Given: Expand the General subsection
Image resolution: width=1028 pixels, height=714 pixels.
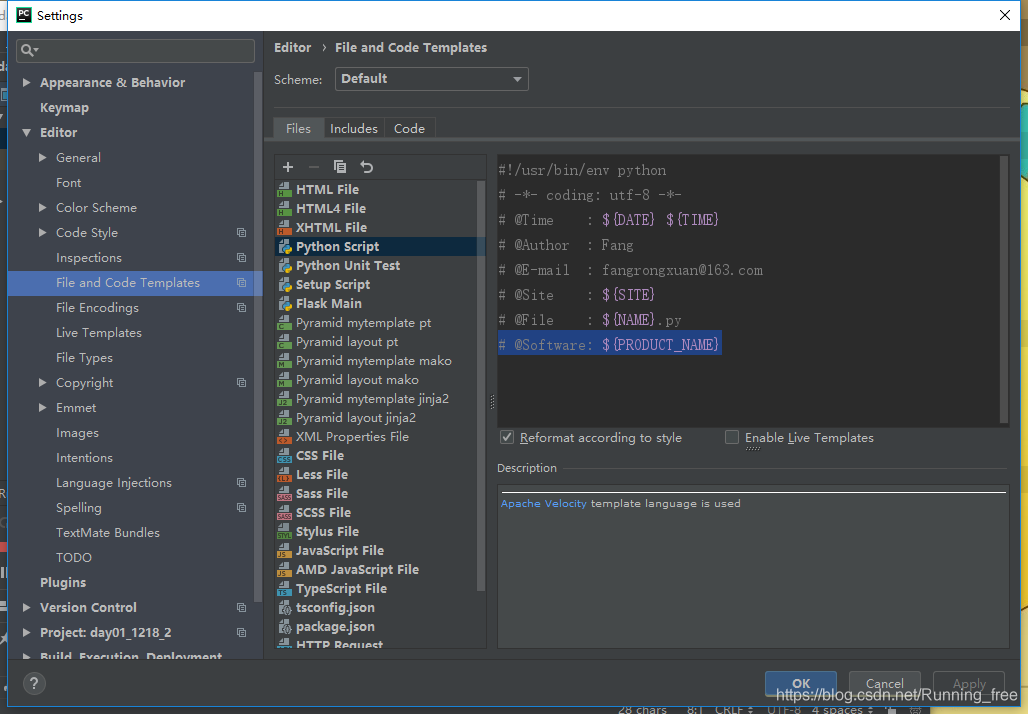Looking at the screenshot, I should (43, 157).
